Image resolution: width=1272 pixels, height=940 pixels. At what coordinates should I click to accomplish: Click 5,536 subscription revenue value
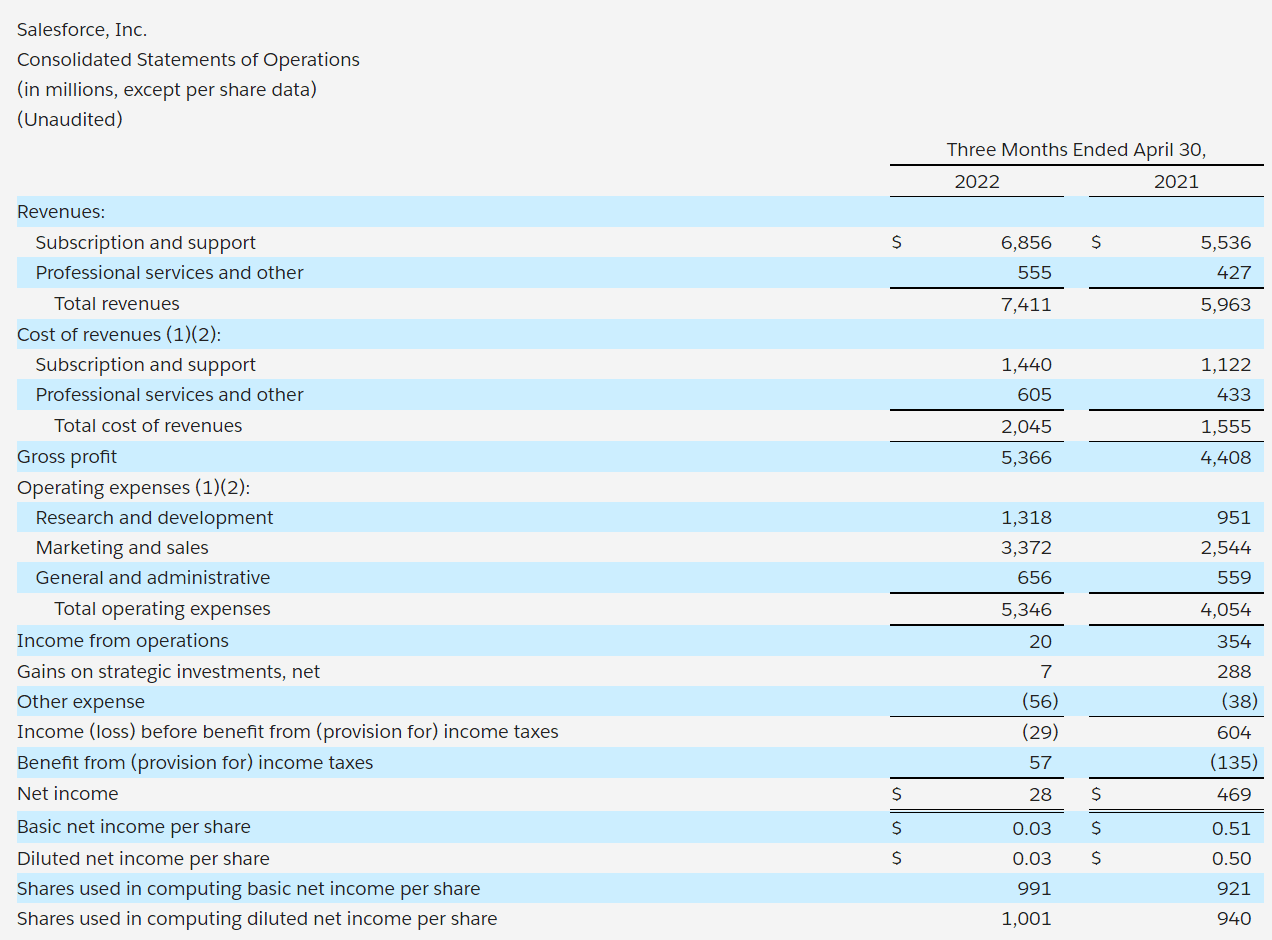1226,243
